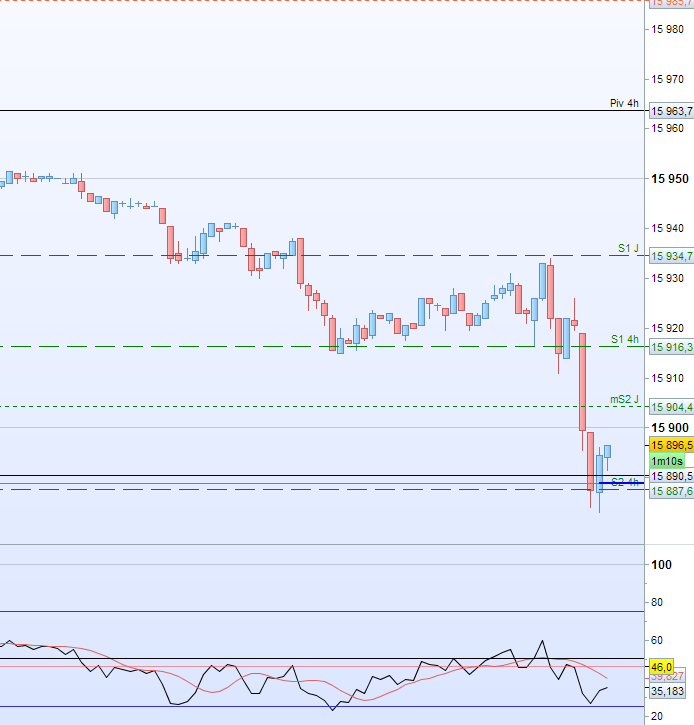Viewport: 694px width, 725px height.
Task: Click the current price 15 896,5 tag
Action: pyautogui.click(x=671, y=445)
